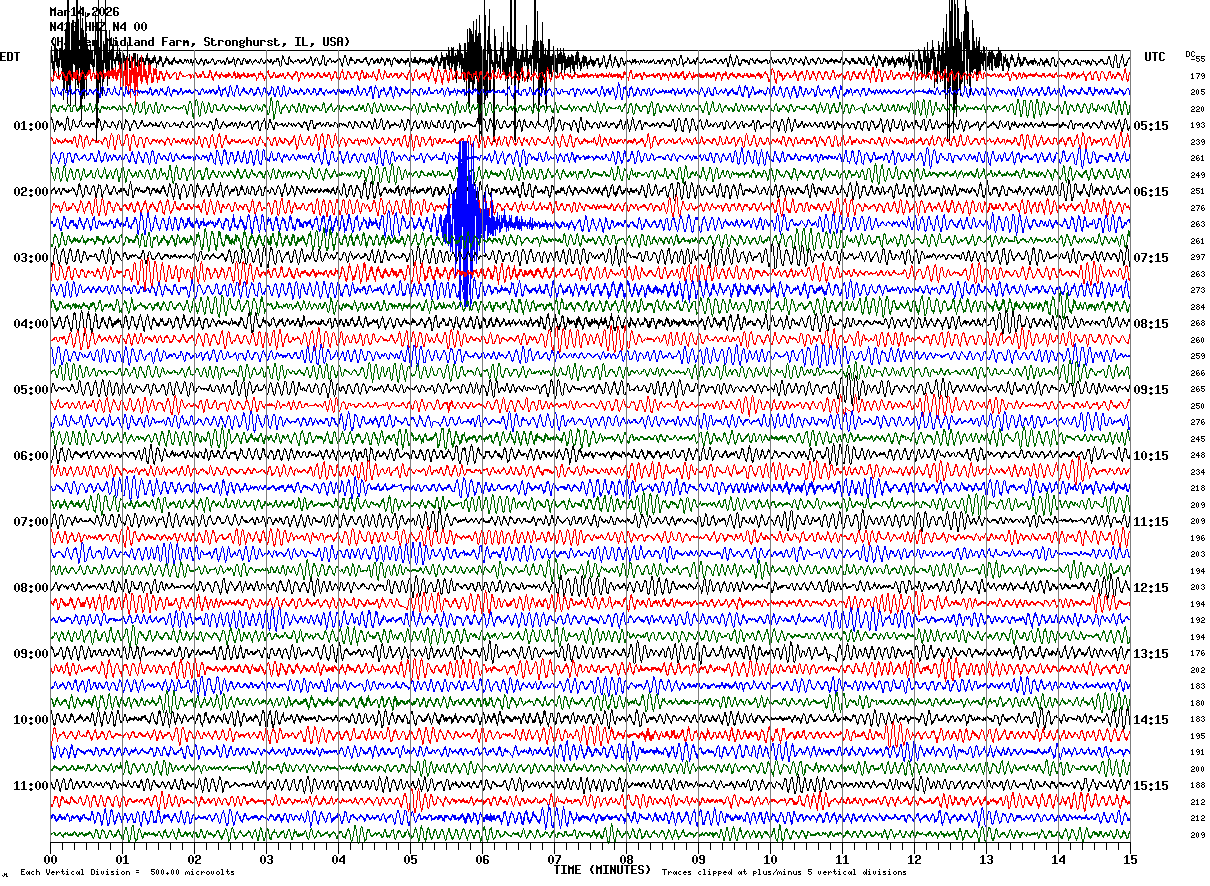Click the 05 minute tick on bottom axis
The height and width of the screenshot is (886, 1210).
coord(410,859)
